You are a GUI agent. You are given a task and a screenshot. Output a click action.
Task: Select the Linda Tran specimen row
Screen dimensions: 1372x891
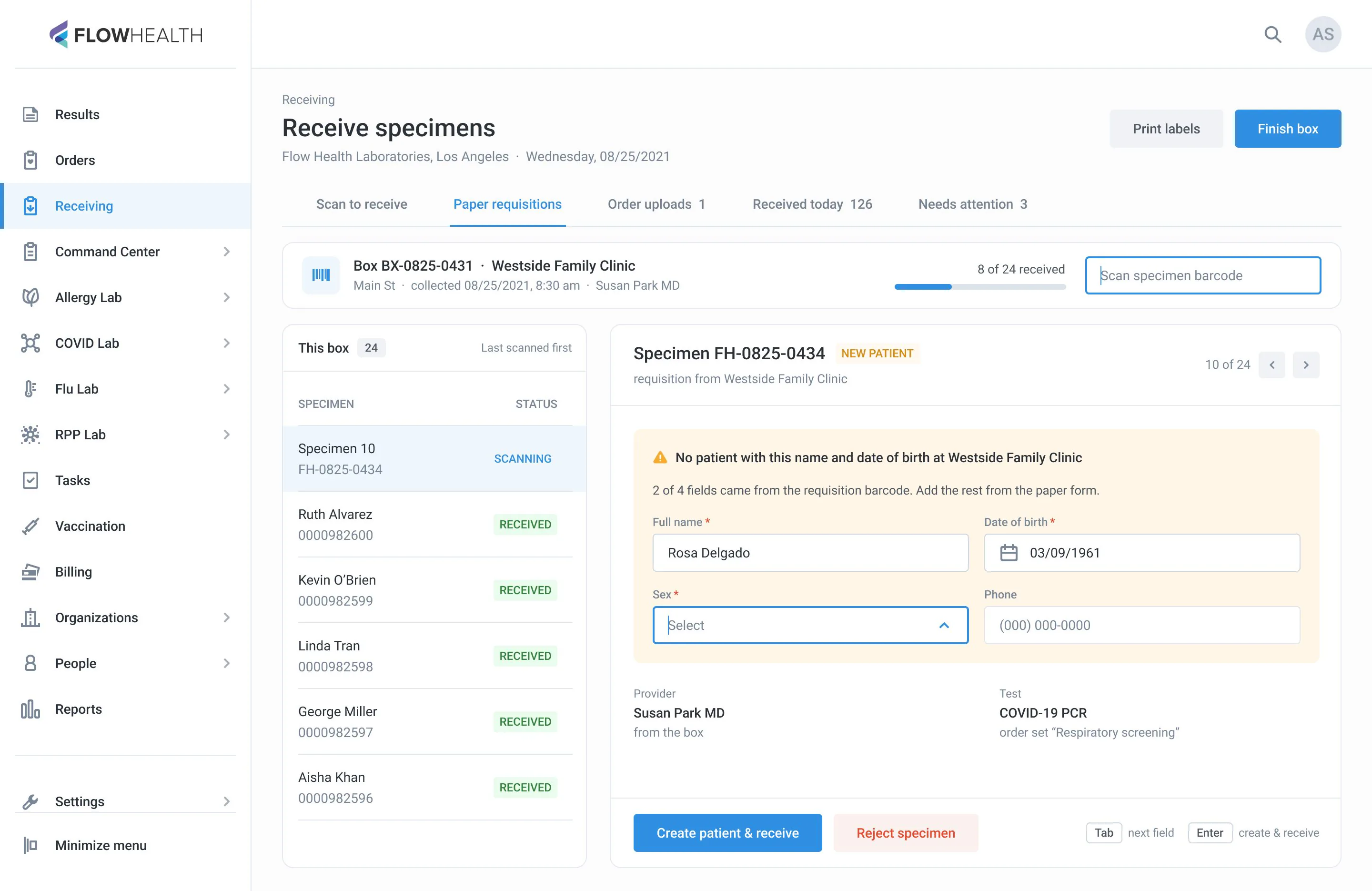[434, 656]
